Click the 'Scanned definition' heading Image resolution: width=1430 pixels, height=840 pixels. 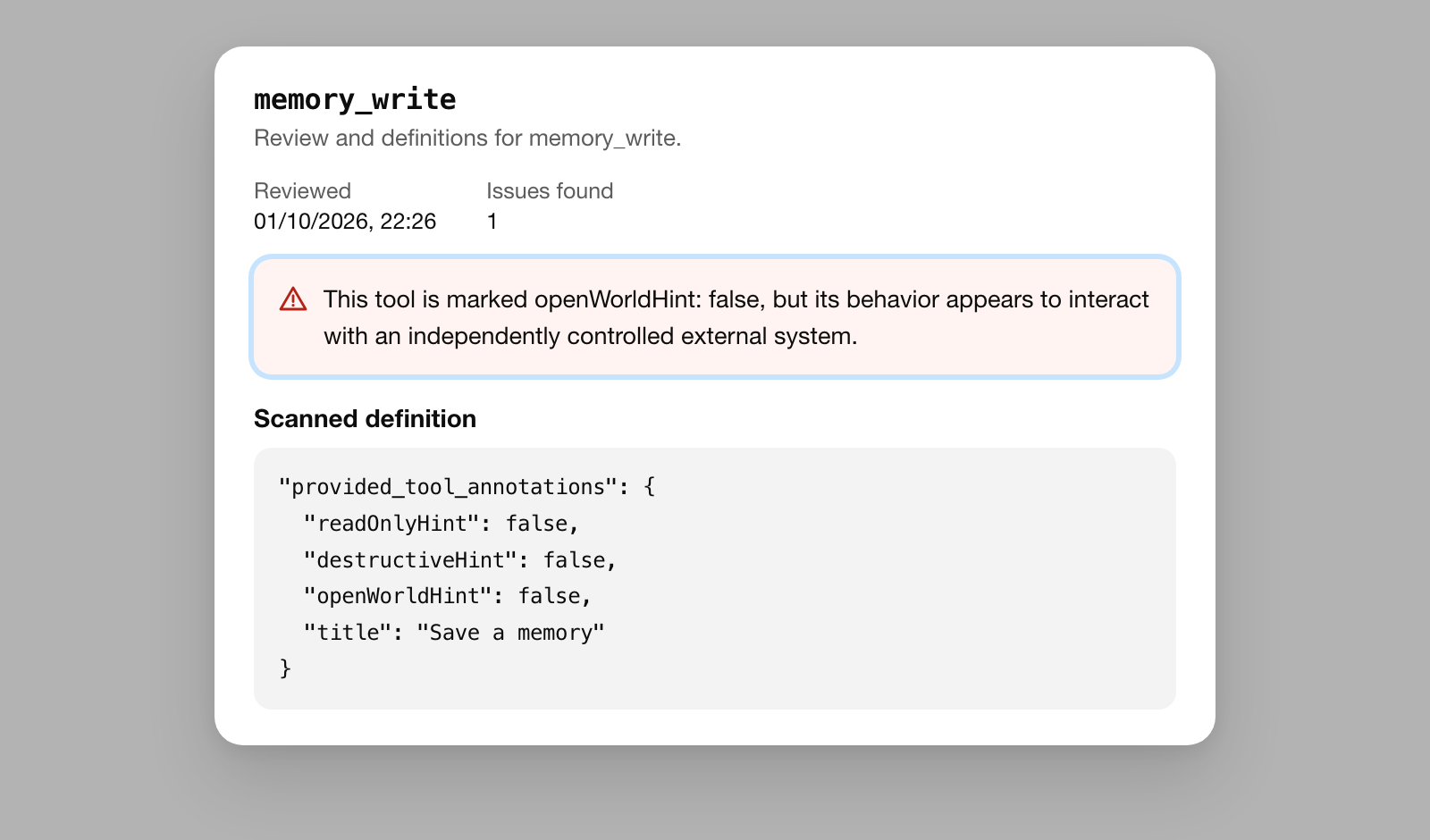click(x=365, y=418)
